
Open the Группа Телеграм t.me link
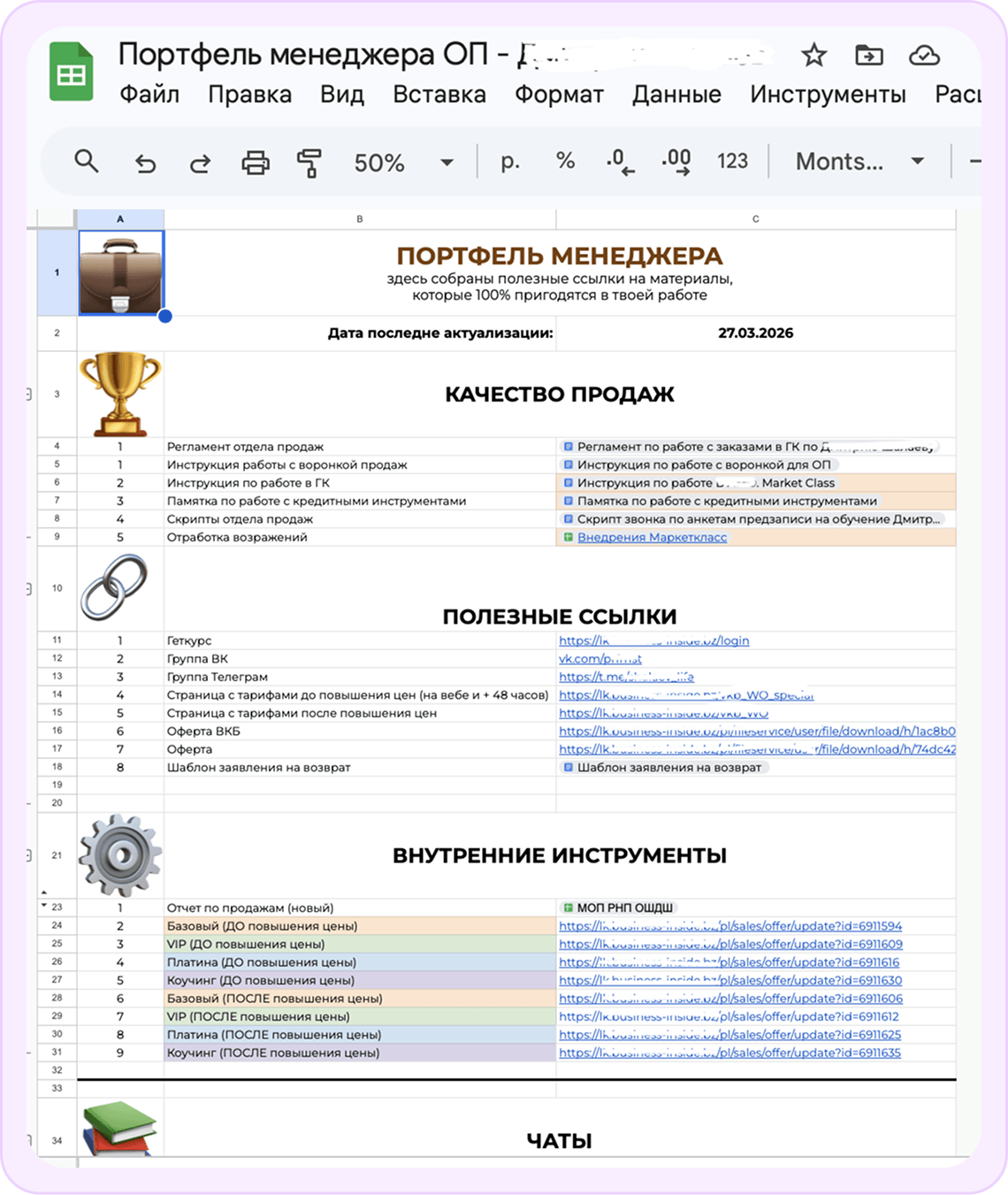pos(626,677)
